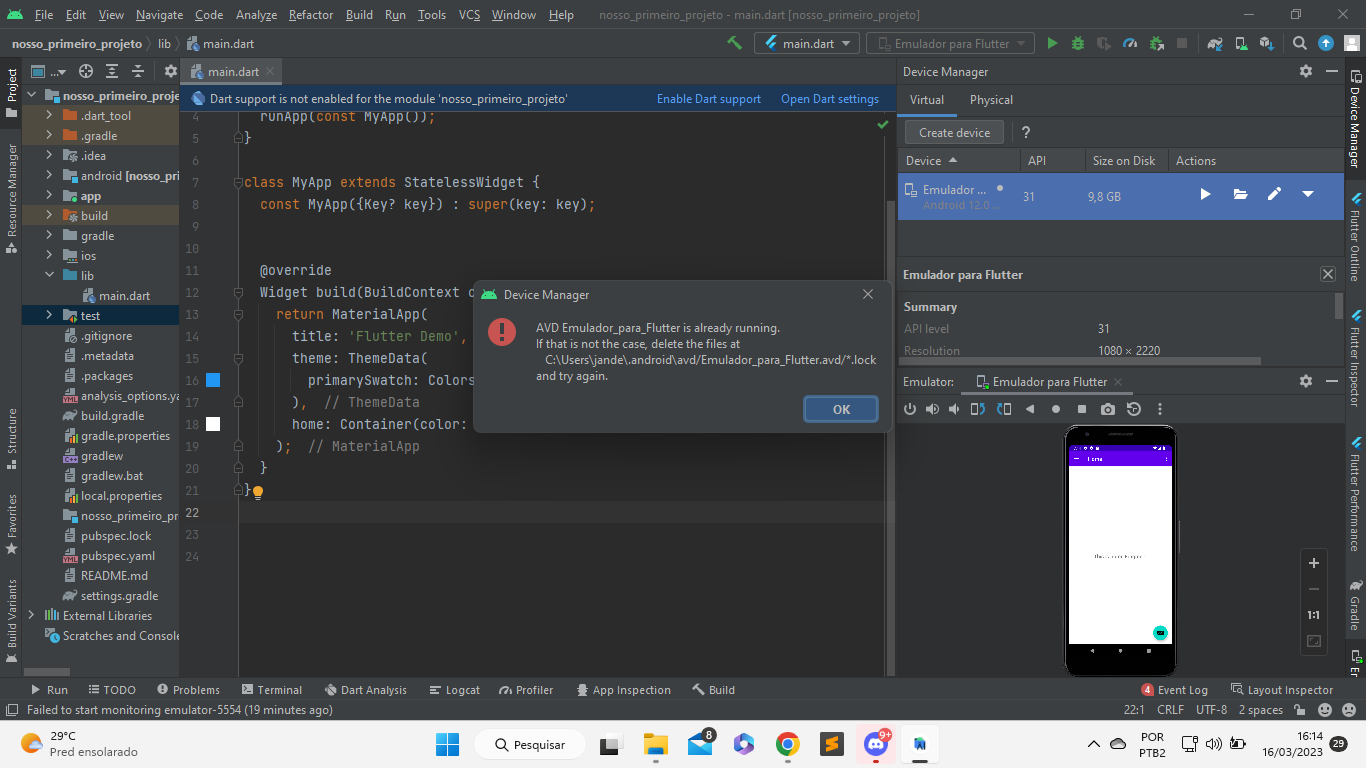Click the emulator Home circle icon

(x=1056, y=409)
